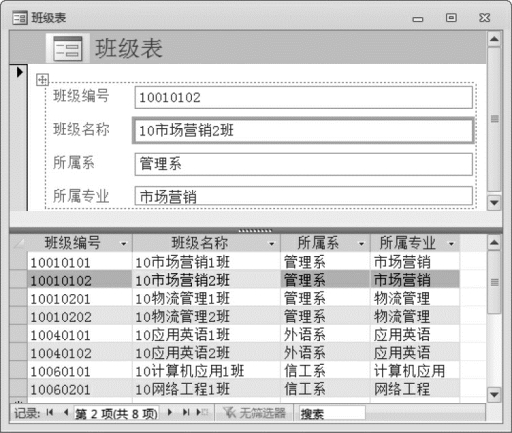The width and height of the screenshot is (512, 433).
Task: Go to next record arrow
Action: pyautogui.click(x=170, y=412)
